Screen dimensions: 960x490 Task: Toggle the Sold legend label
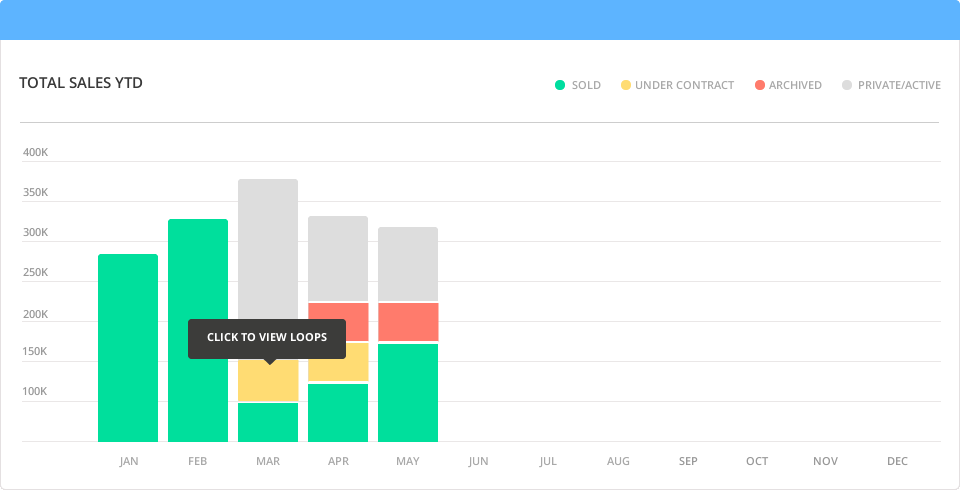[586, 85]
